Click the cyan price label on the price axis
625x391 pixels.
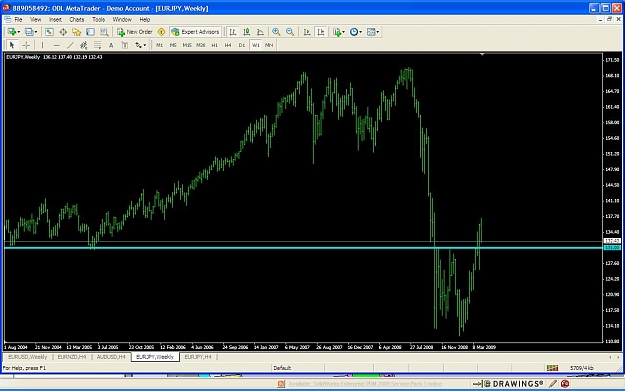pos(612,248)
